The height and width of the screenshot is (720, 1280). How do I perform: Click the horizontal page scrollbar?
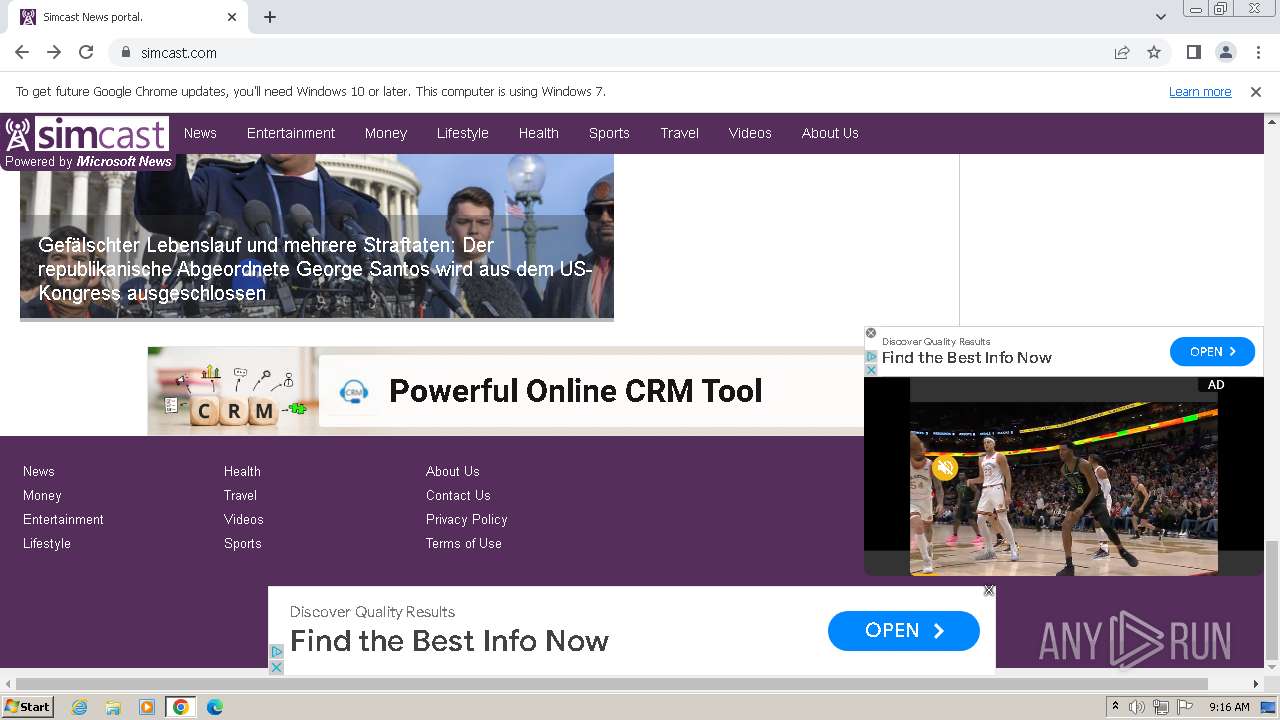pos(610,684)
